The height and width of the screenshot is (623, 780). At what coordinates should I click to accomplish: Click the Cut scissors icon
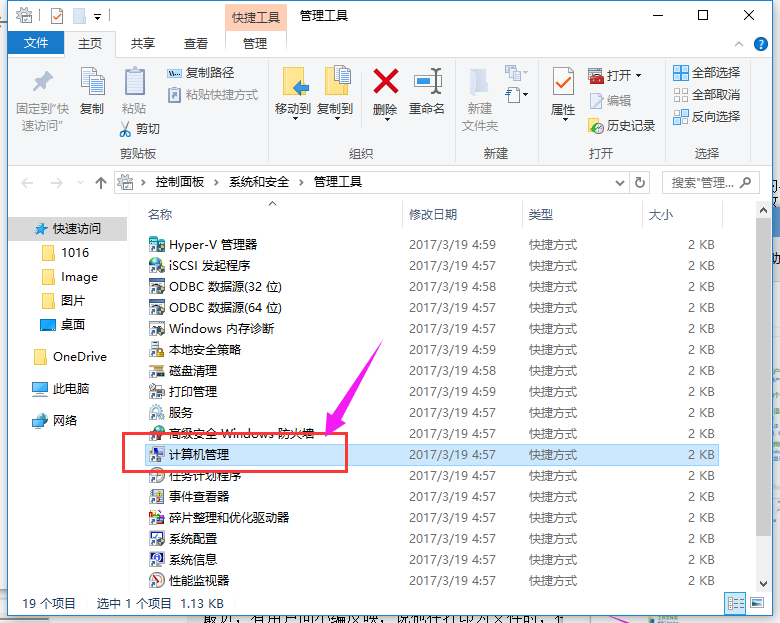(x=127, y=129)
